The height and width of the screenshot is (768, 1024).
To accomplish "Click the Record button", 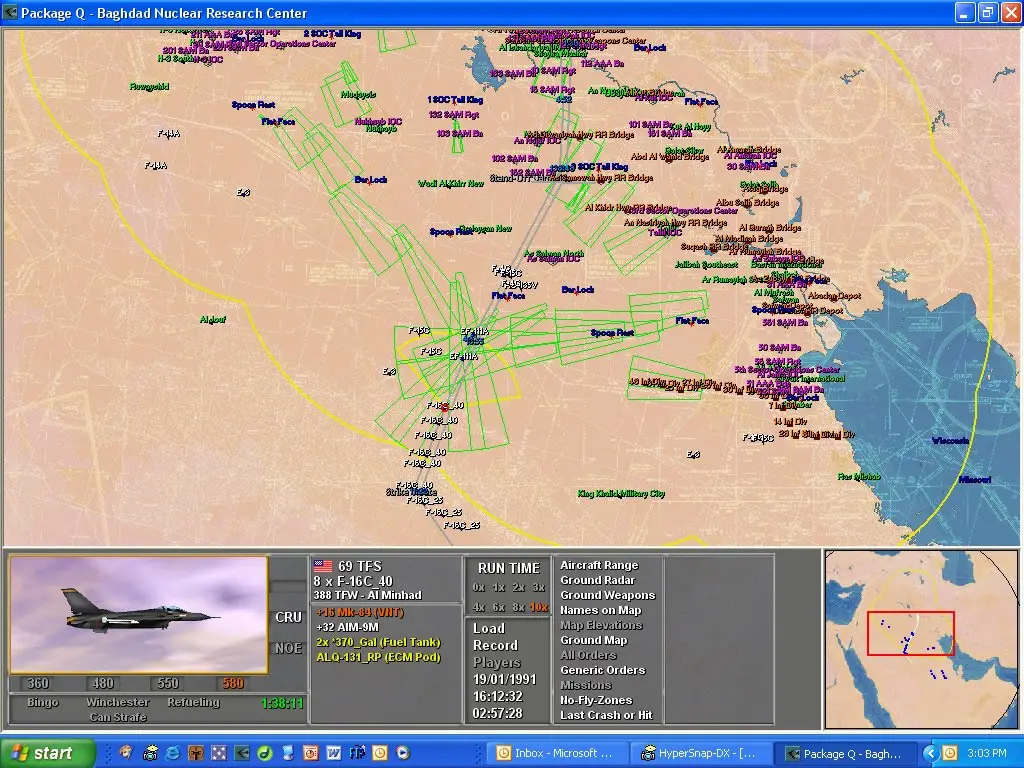I will coord(495,645).
